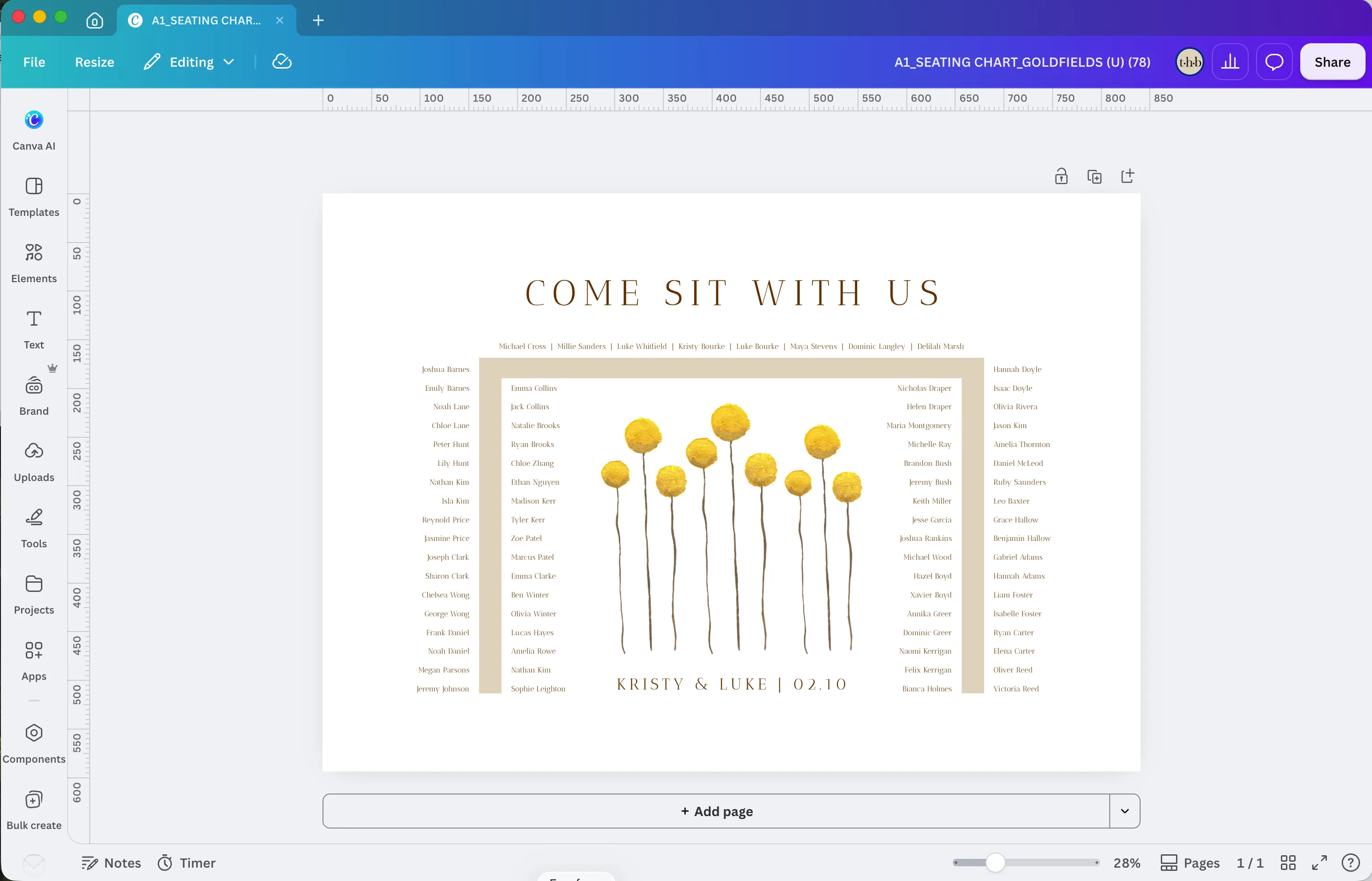The image size is (1372, 881).
Task: Click the Add page button
Action: [x=716, y=811]
